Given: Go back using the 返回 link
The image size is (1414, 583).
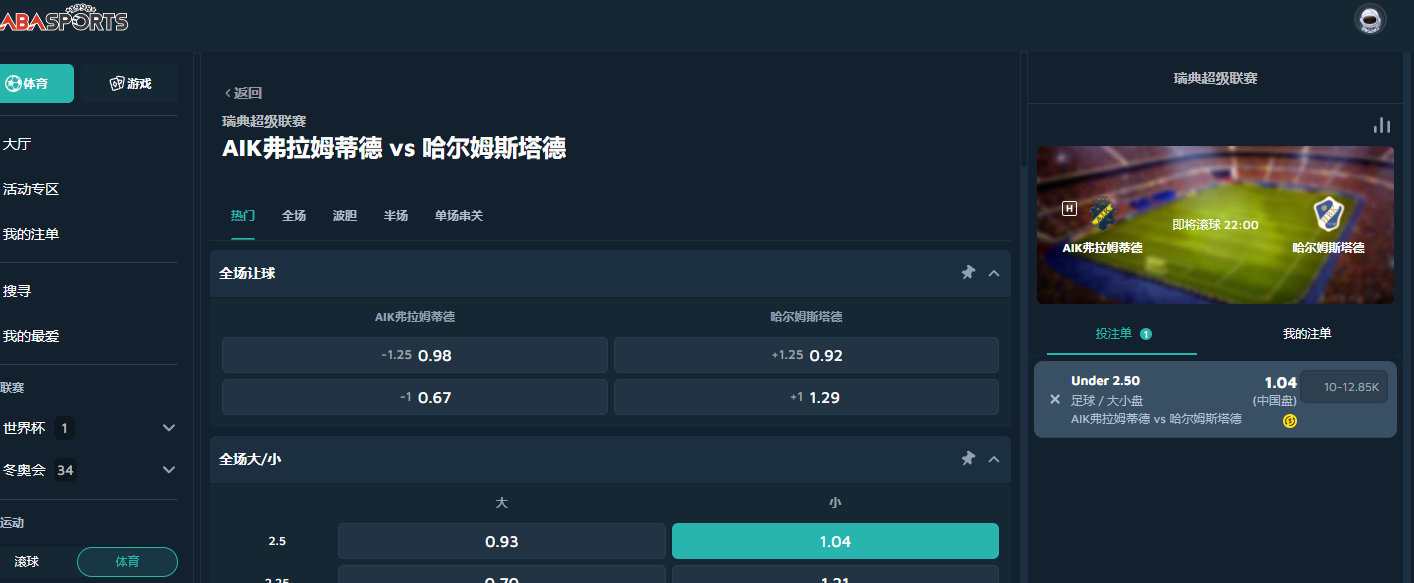Looking at the screenshot, I should (x=243, y=93).
